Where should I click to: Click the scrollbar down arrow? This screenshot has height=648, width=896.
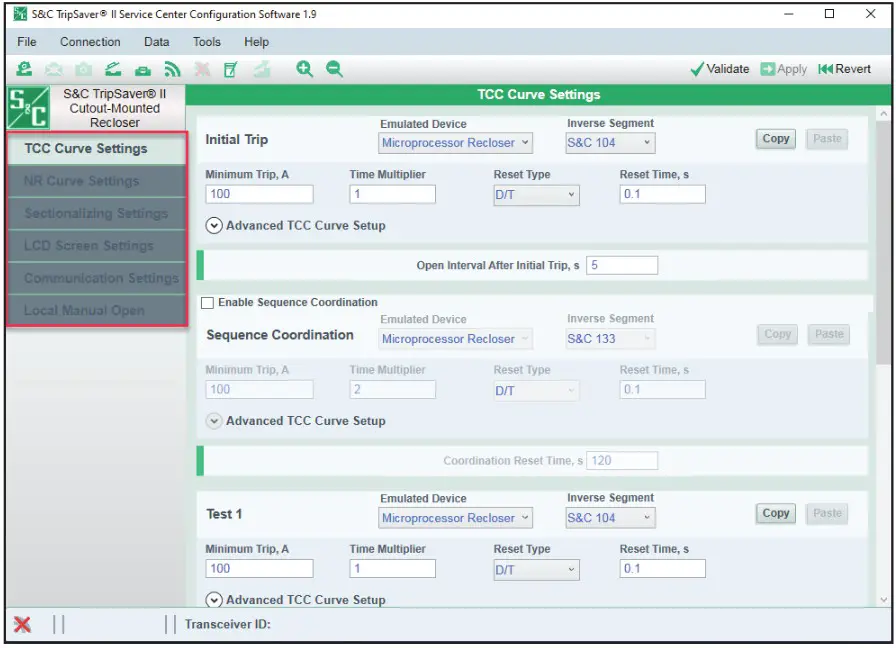(883, 600)
